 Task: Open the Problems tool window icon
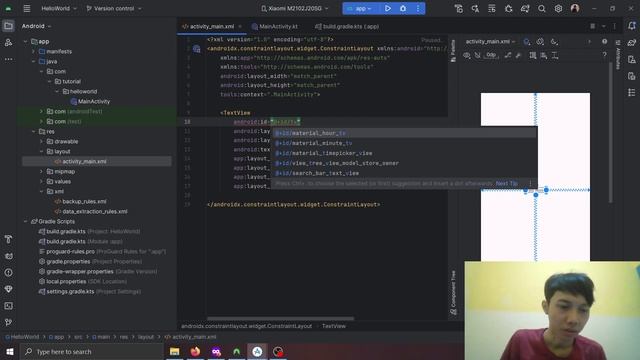click(8, 272)
